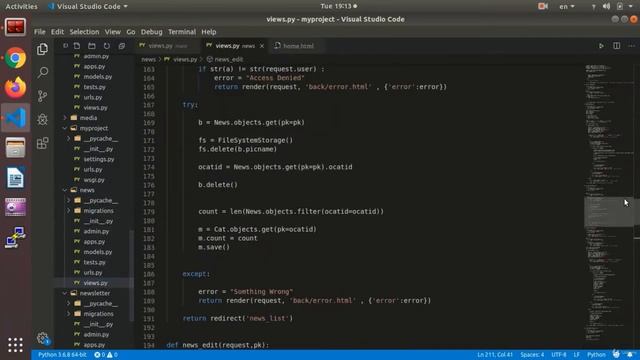Screen dimensions: 640x360
Task: Open wsgi.py in file tree
Action: click(x=94, y=180)
